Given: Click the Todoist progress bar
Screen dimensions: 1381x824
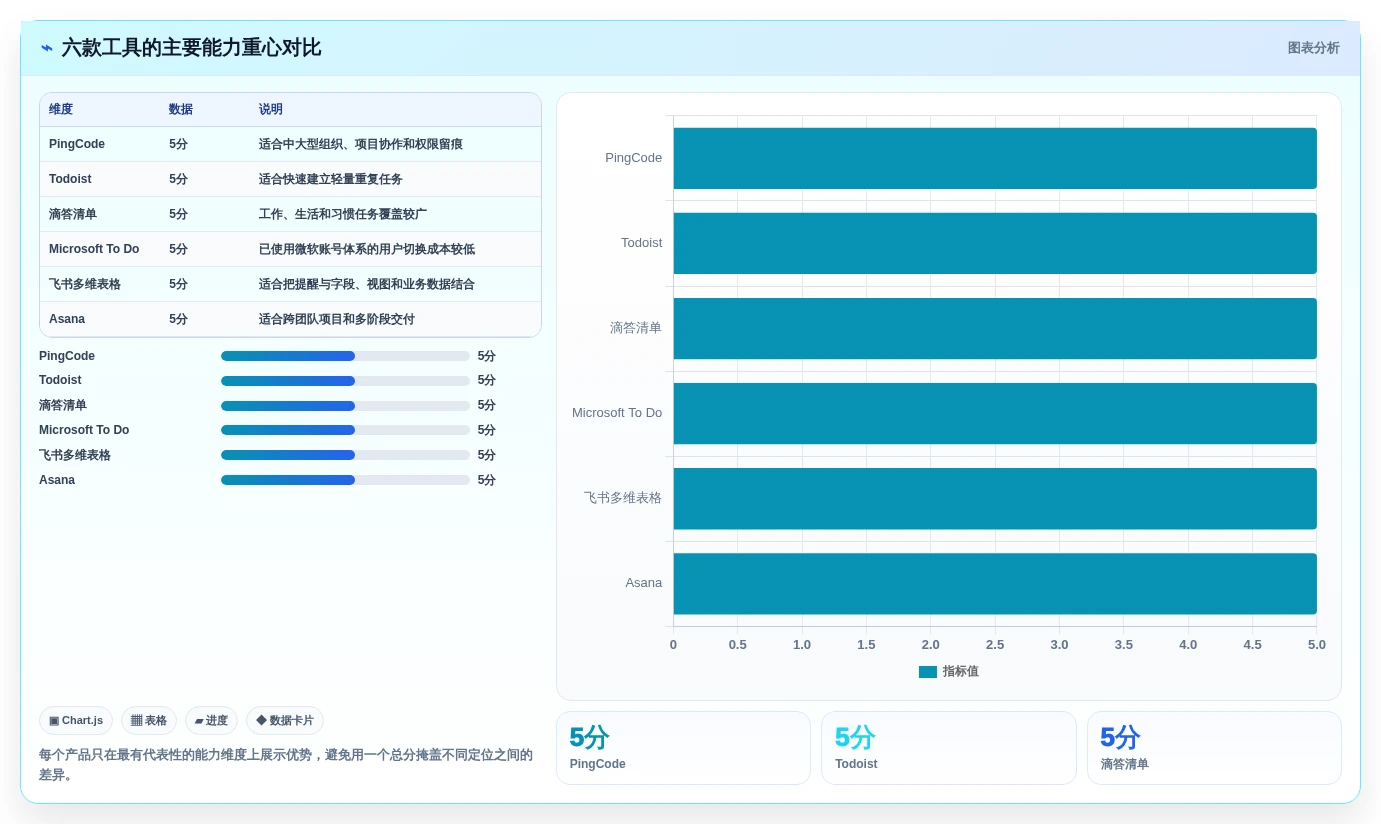Looking at the screenshot, I should tap(345, 381).
